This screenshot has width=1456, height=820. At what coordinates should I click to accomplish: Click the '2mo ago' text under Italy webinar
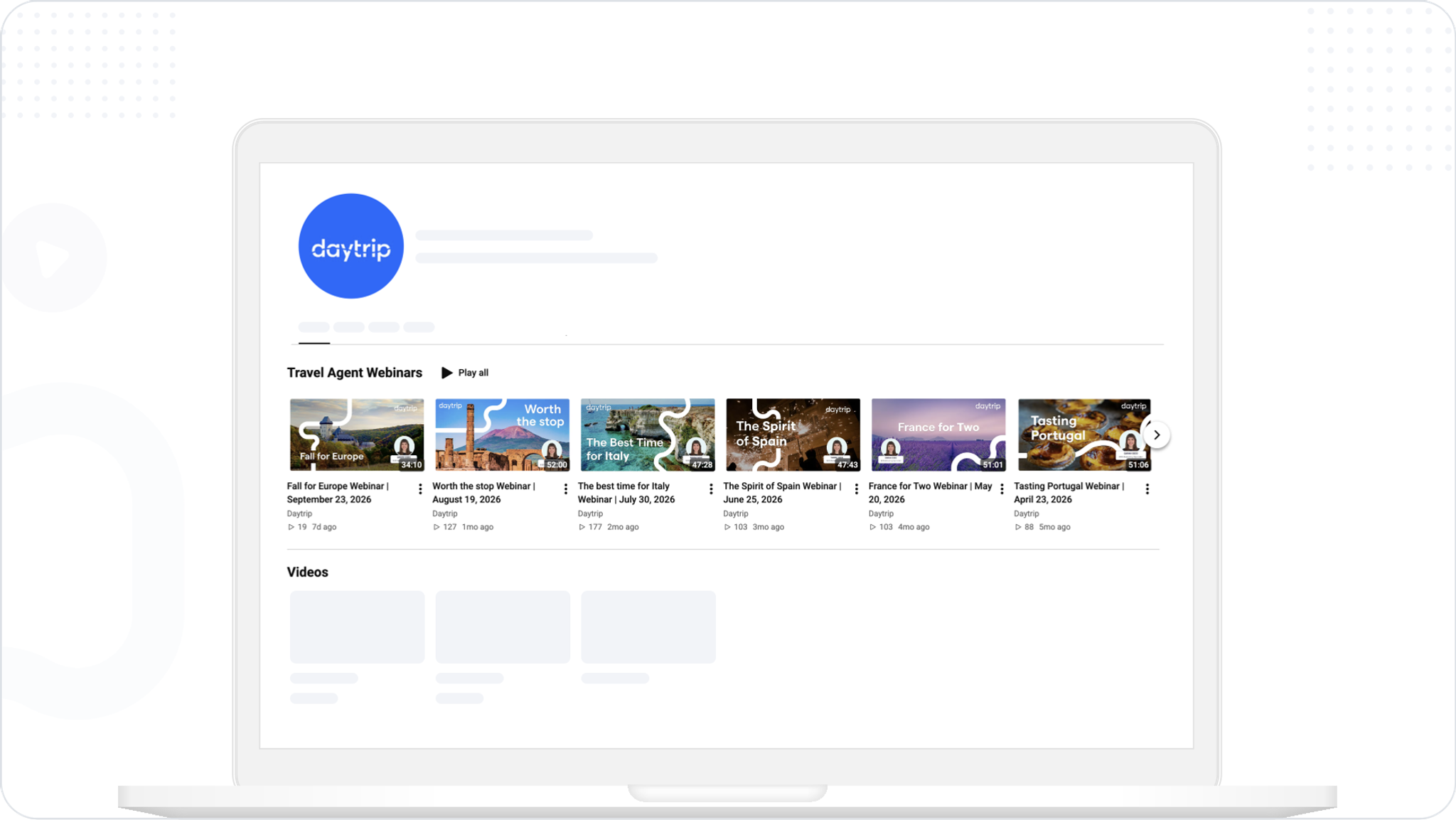[623, 527]
